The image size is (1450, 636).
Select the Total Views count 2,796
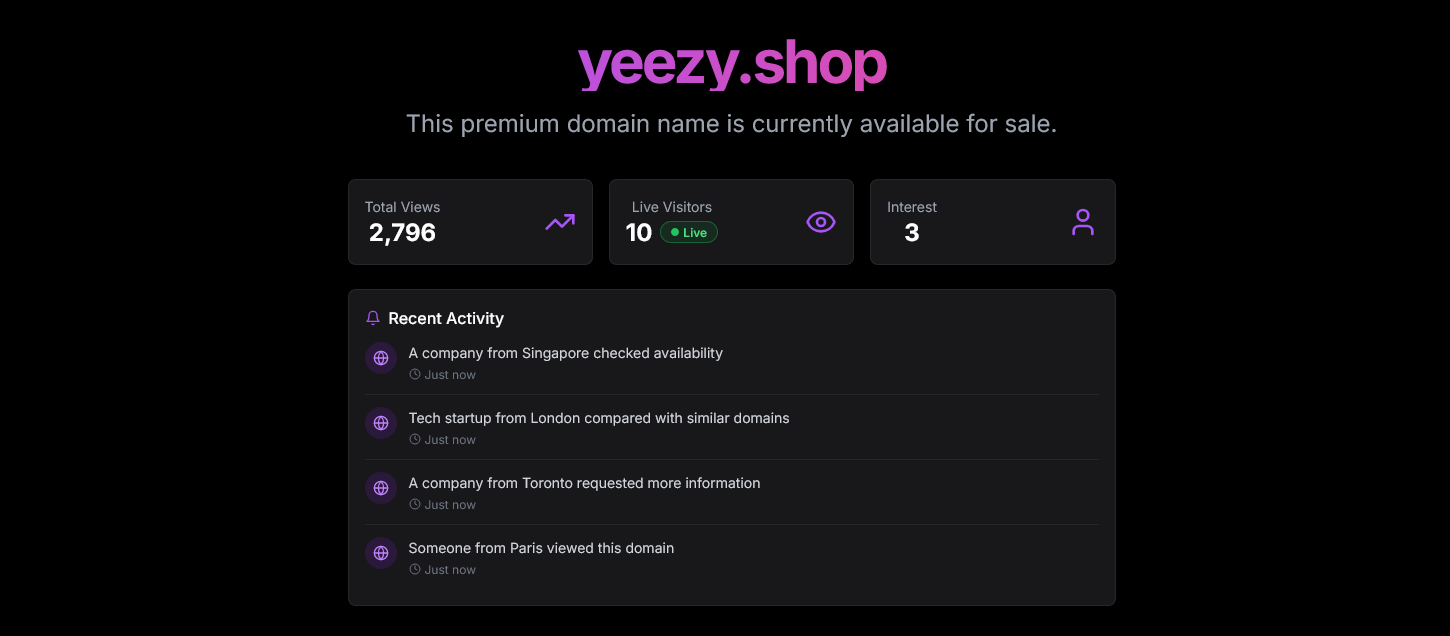(x=402, y=233)
